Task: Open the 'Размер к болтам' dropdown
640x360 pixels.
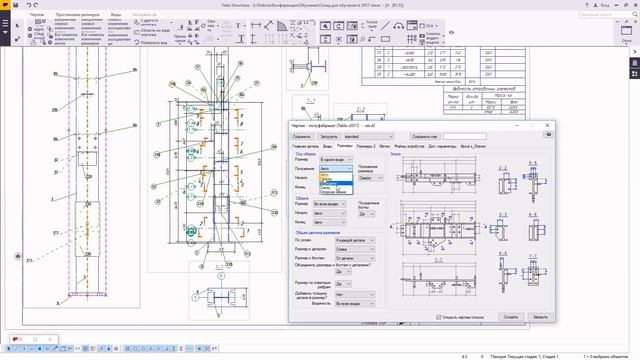Action: [355, 258]
